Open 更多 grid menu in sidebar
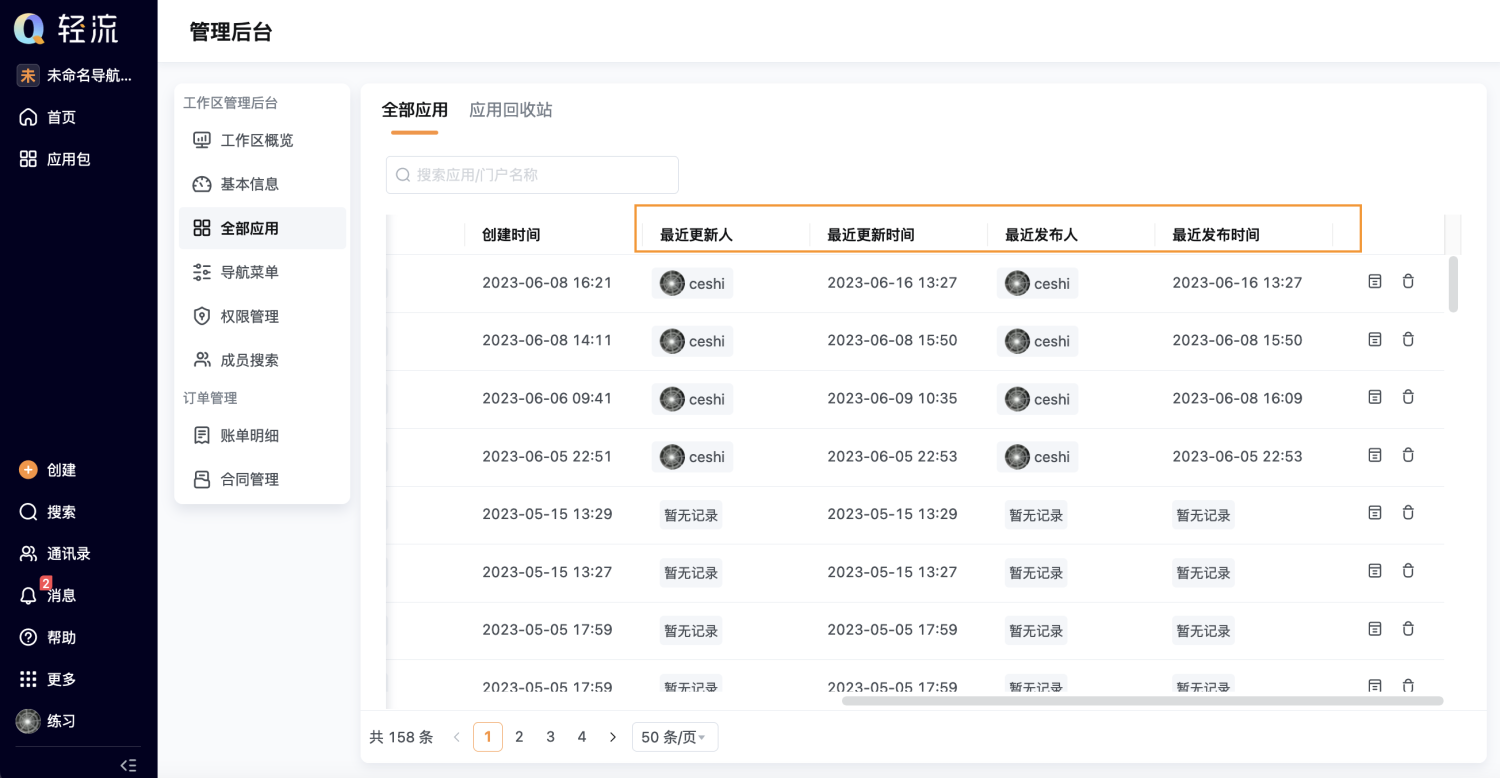This screenshot has height=778, width=1500. (47, 679)
